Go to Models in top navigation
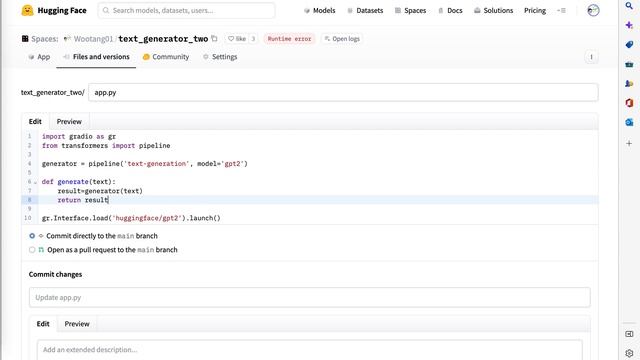 pyautogui.click(x=320, y=11)
